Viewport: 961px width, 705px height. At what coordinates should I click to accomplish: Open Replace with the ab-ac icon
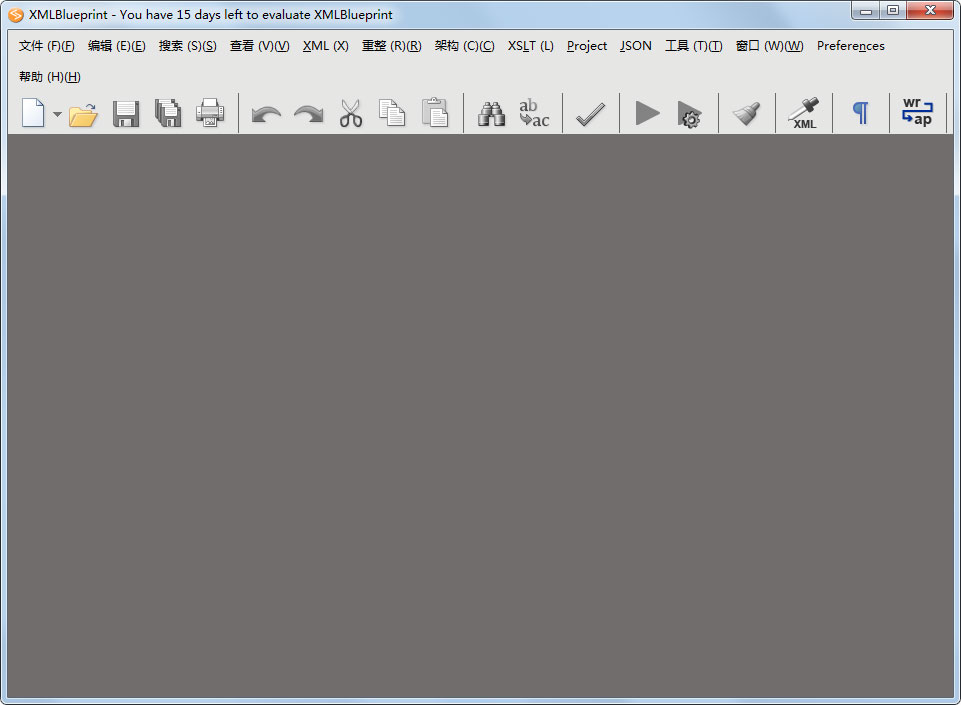(x=534, y=113)
